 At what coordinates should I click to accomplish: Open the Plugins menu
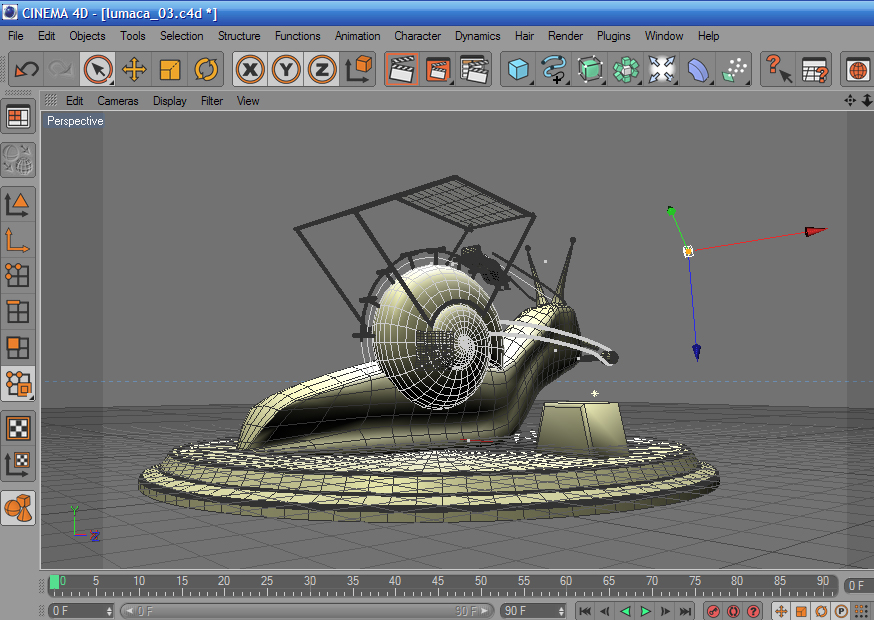[x=614, y=36]
